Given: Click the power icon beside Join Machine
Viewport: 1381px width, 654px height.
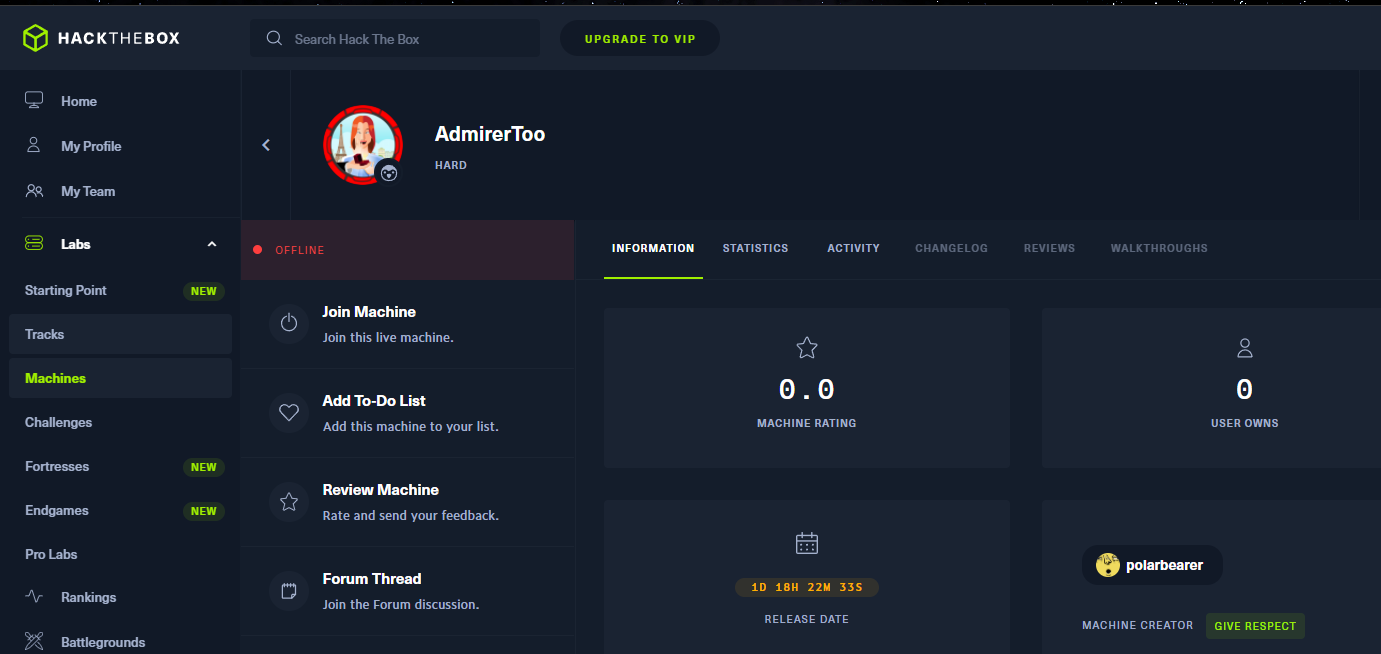Looking at the screenshot, I should (x=289, y=324).
